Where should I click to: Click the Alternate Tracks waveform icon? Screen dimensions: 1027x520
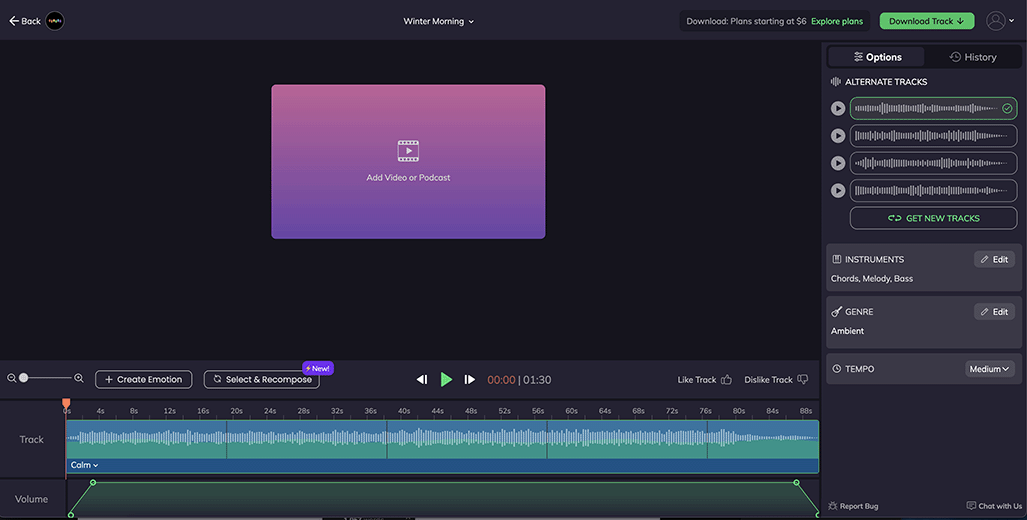coord(836,82)
